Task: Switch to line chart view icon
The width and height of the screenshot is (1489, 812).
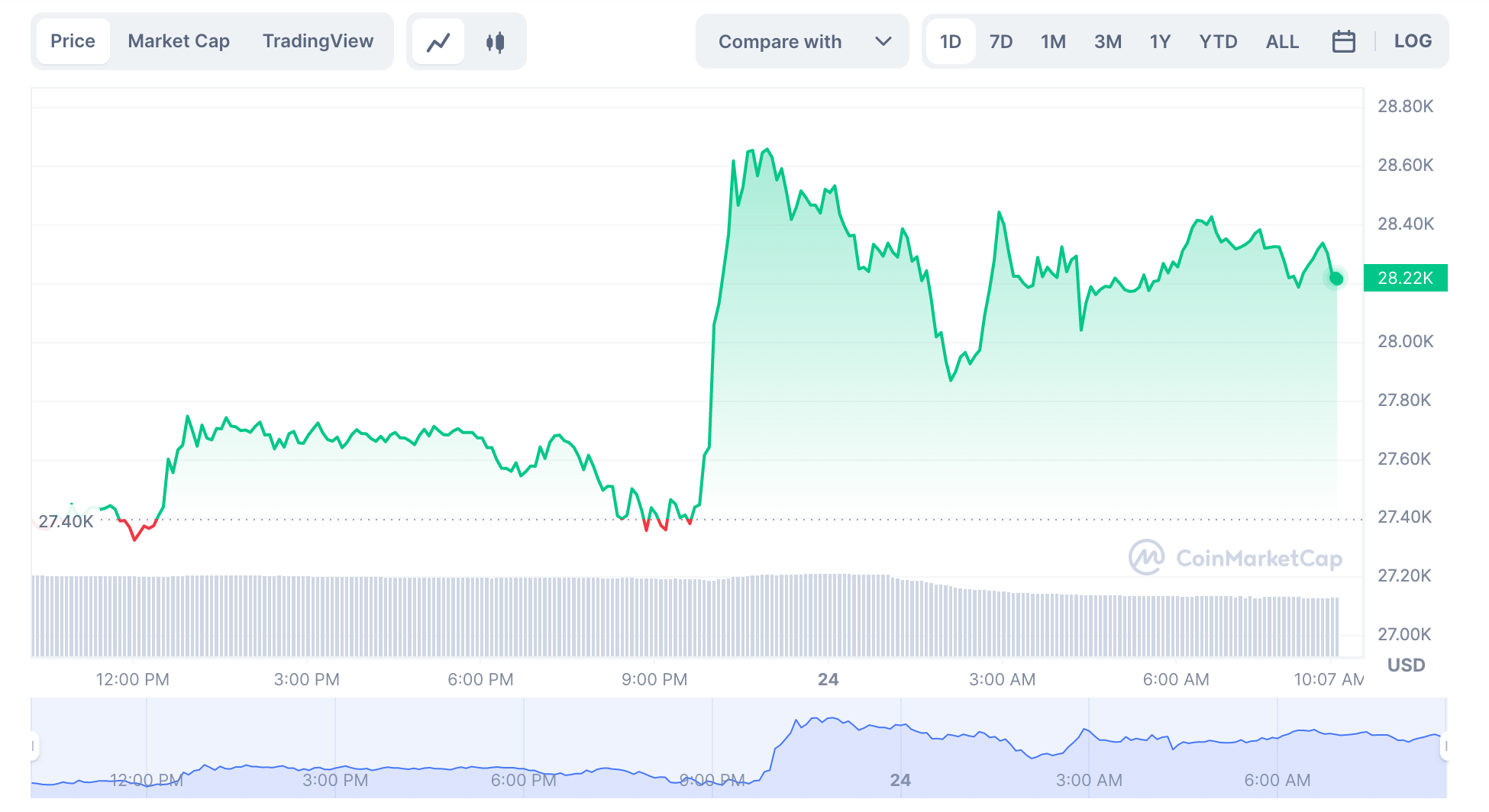Action: (x=438, y=42)
